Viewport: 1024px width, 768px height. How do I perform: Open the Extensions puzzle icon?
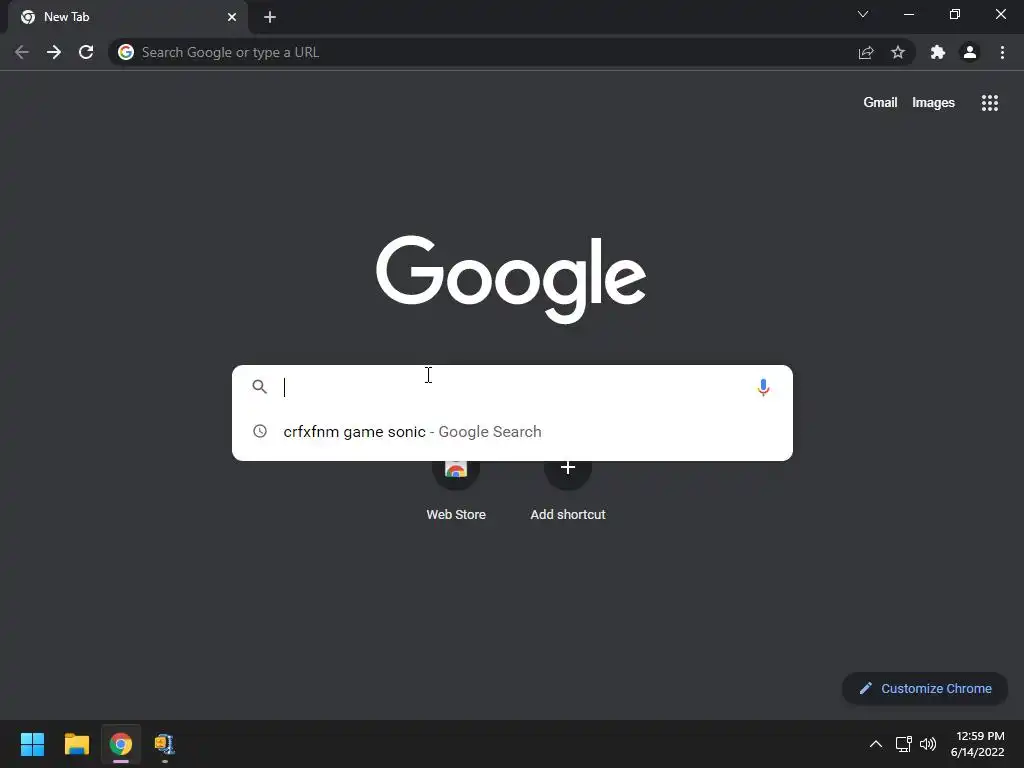tap(938, 52)
